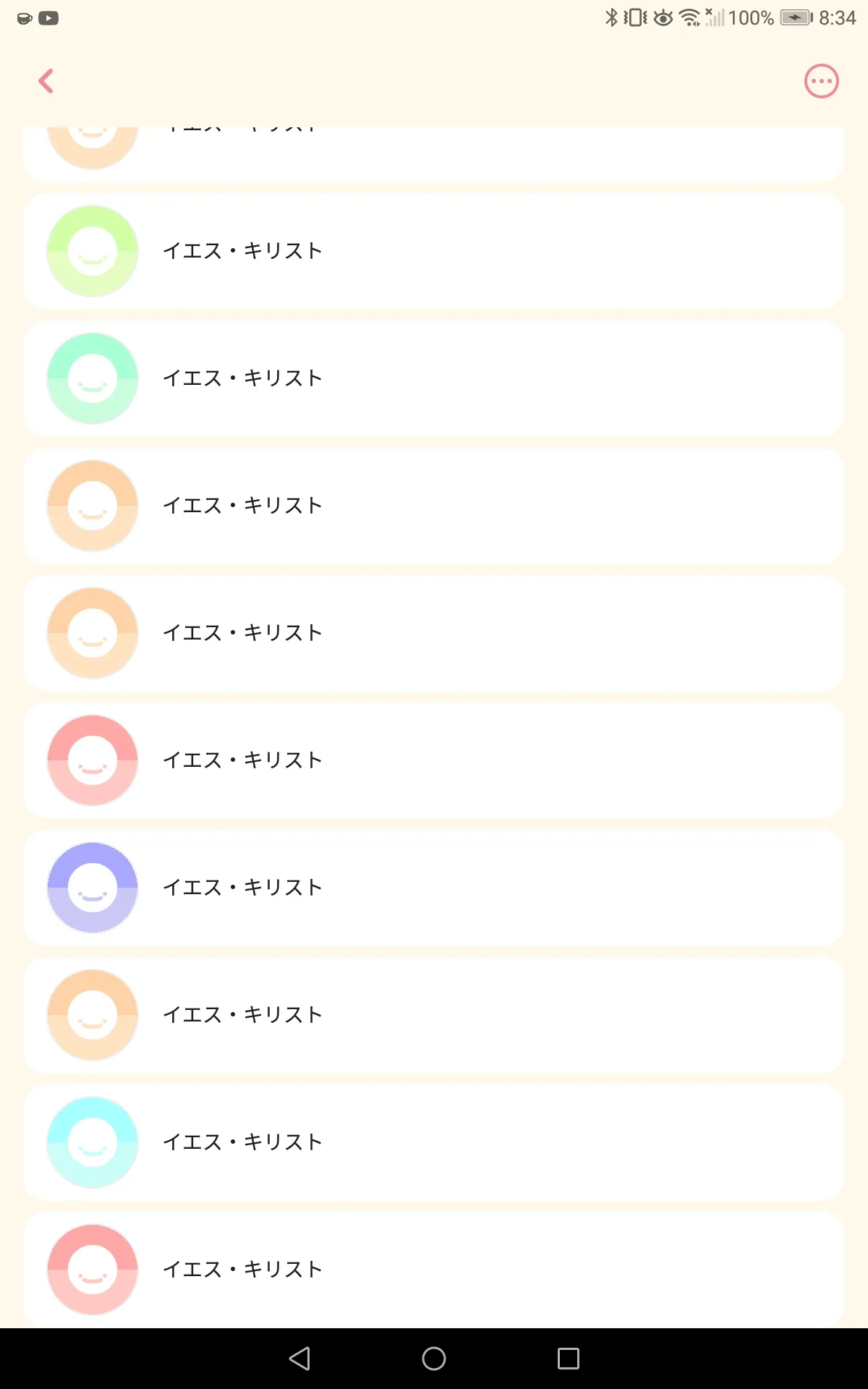Tap the first red smiley avatar
Viewport: 868px width, 1389px height.
(93, 760)
